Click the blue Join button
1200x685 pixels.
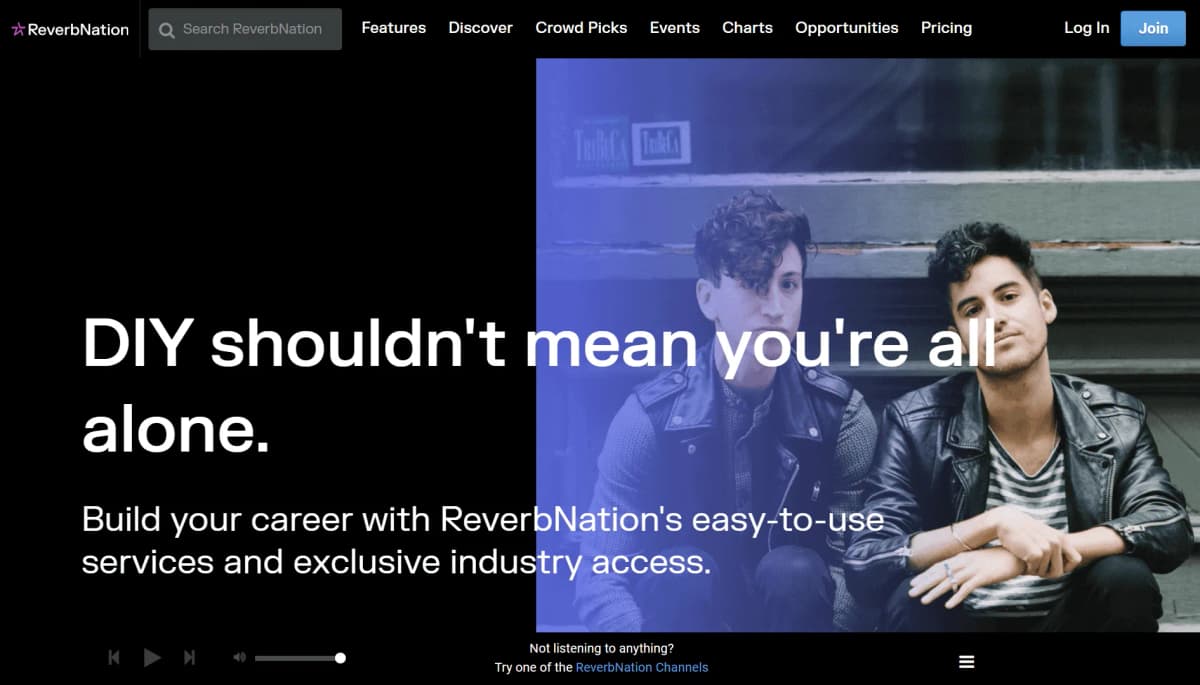point(1153,28)
